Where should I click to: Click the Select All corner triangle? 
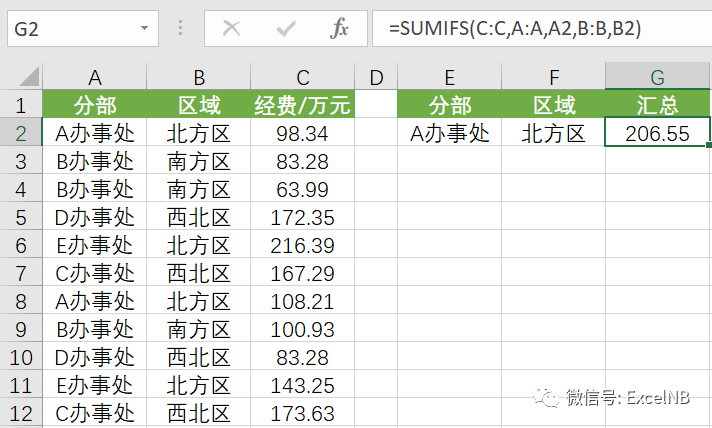pyautogui.click(x=29, y=77)
